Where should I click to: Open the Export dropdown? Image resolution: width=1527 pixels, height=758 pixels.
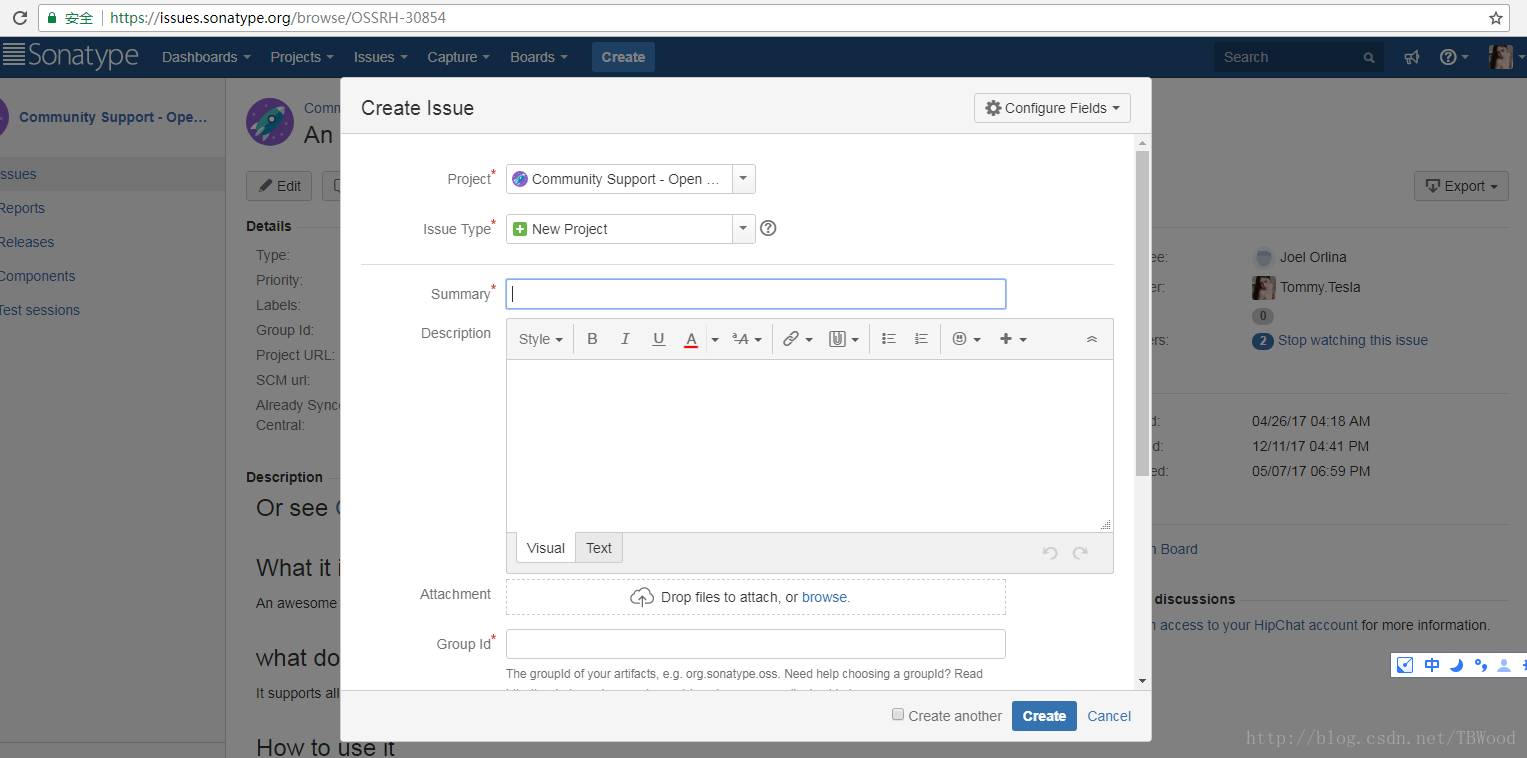pos(1461,186)
